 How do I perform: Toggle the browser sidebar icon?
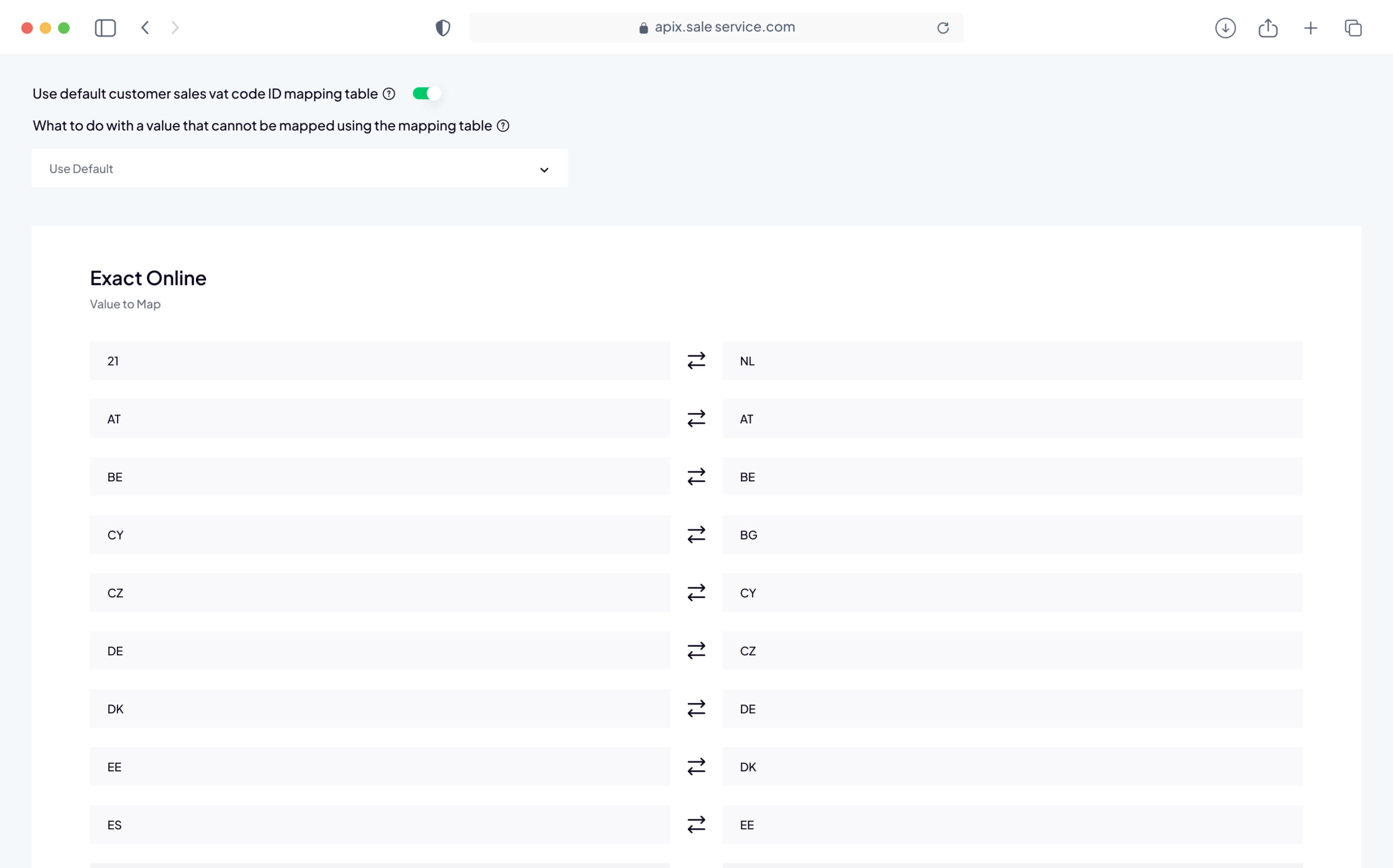105,28
